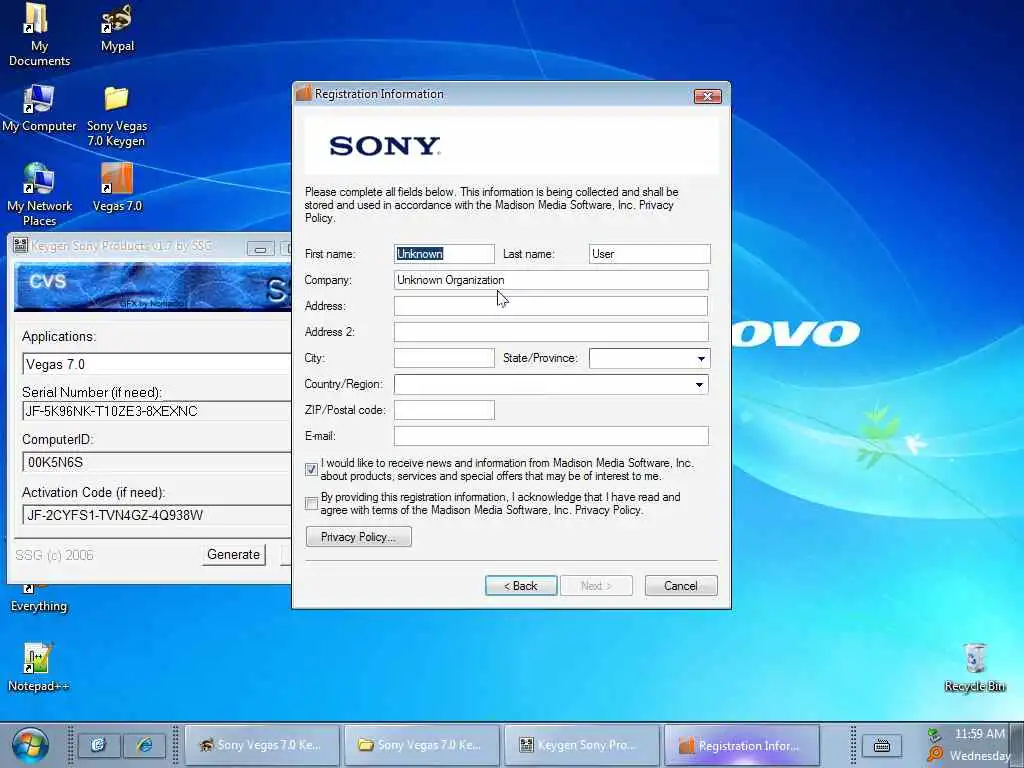The height and width of the screenshot is (768, 1024).
Task: Switch to Sony Vegas 7.0 Ke... folder taskbar button
Action: pos(422,745)
